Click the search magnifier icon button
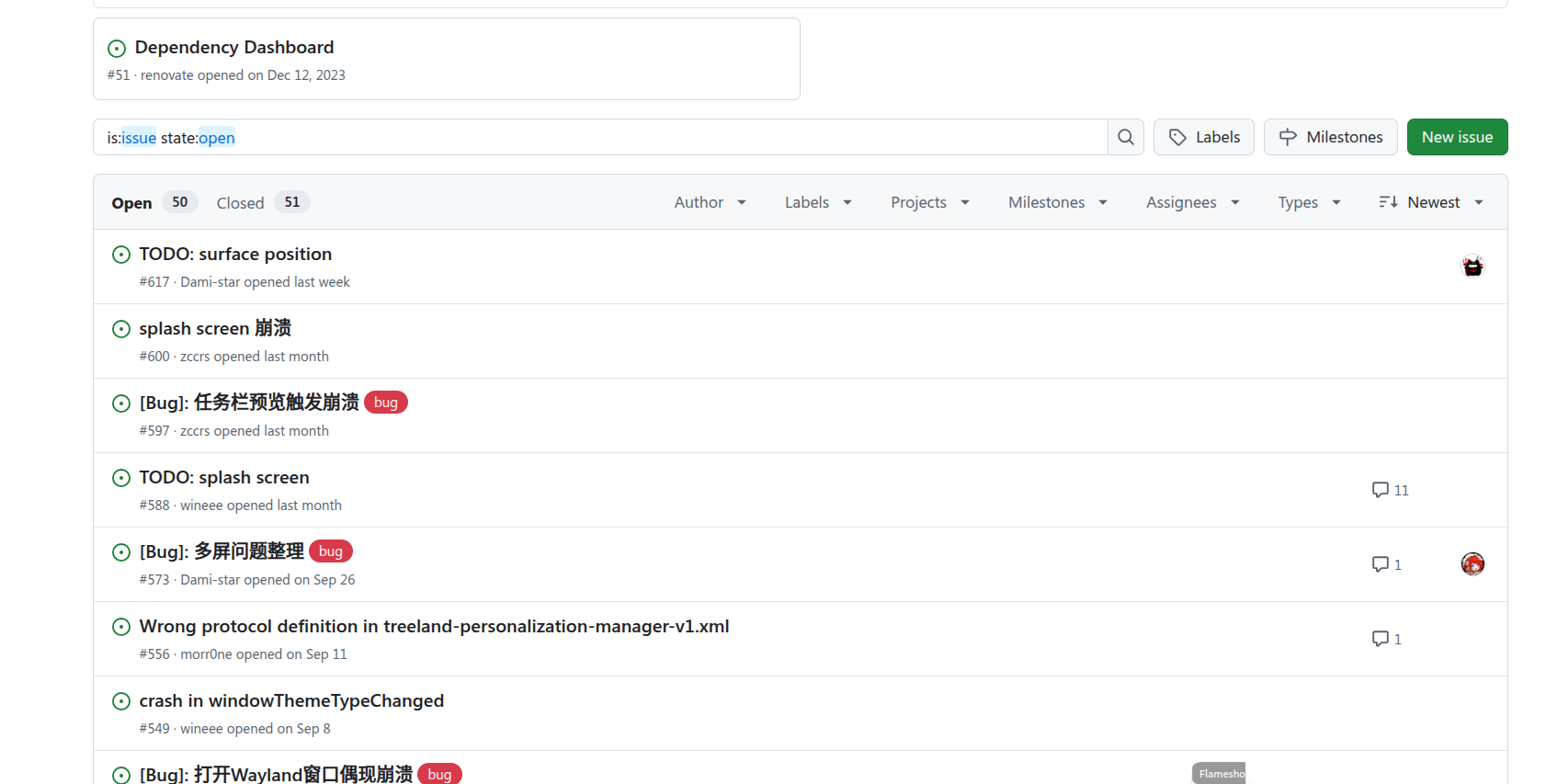1546x784 pixels. point(1126,137)
